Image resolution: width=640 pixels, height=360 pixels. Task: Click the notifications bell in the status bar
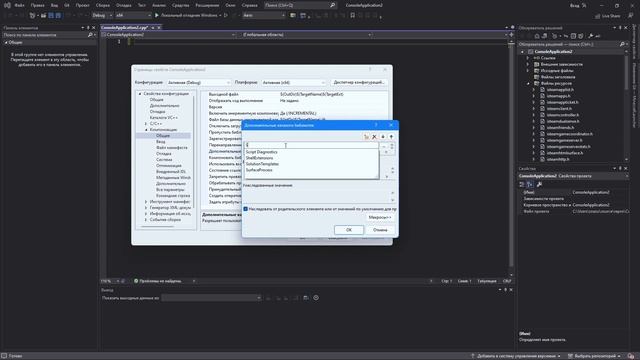pos(631,356)
